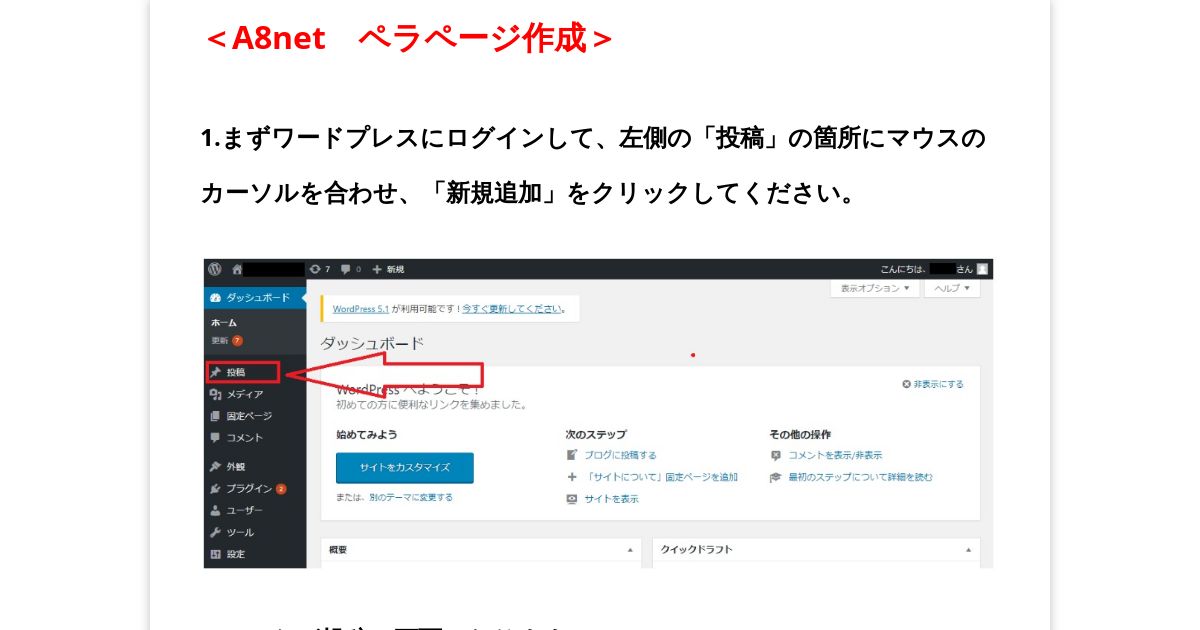The height and width of the screenshot is (630, 1200).
Task: Click the 固定ページ icon in the sidebar
Action: [215, 416]
